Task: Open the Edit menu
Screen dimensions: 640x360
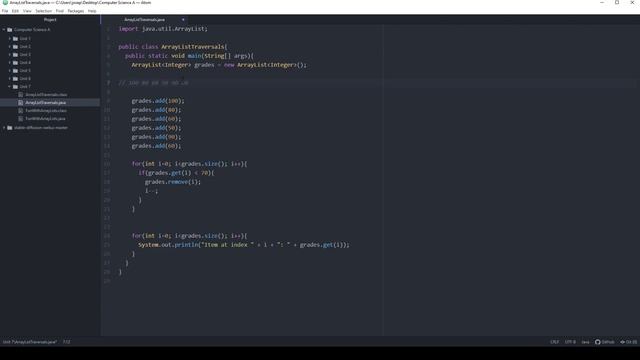Action: (15, 11)
